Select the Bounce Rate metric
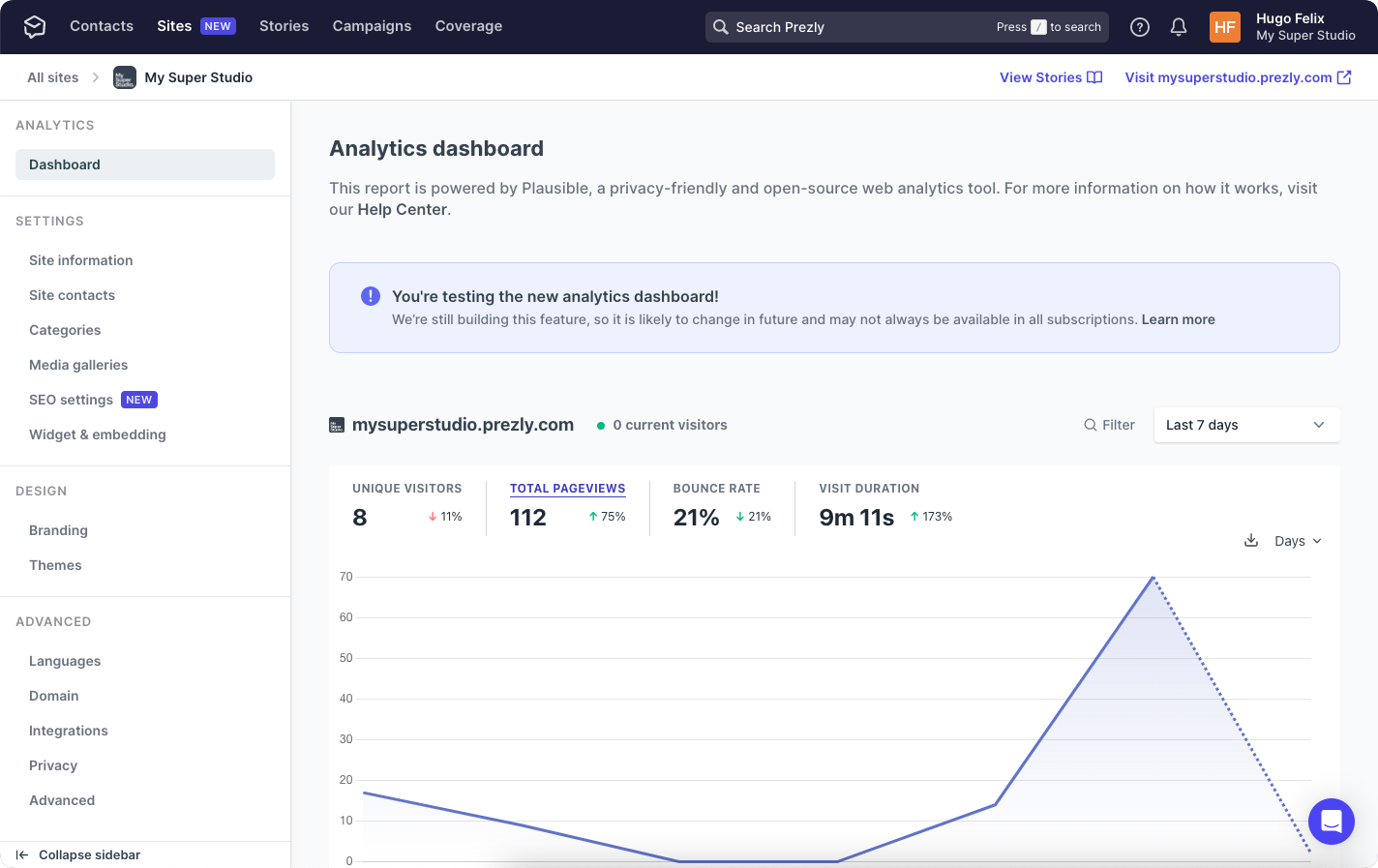The image size is (1378, 868). click(722, 507)
